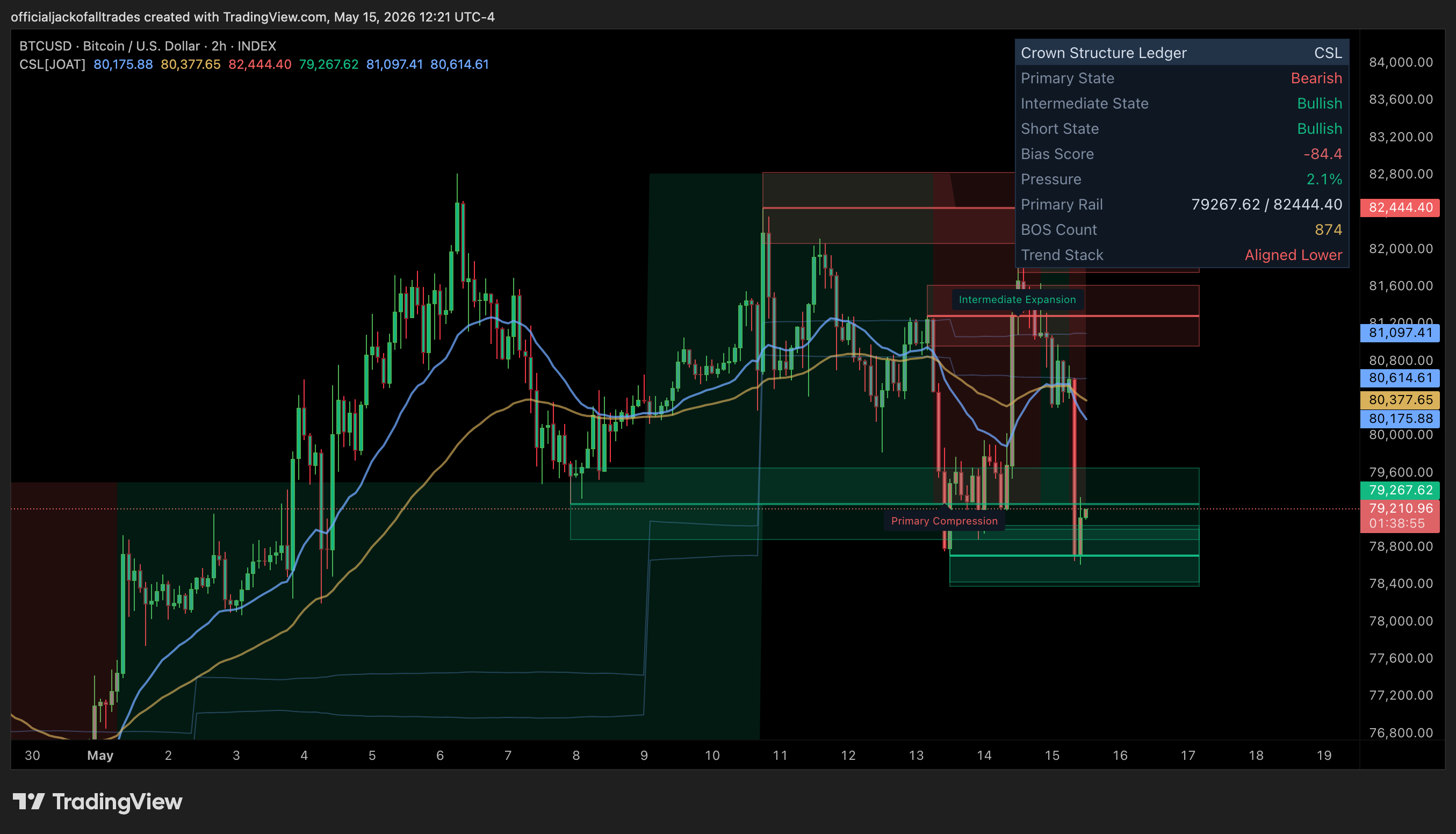This screenshot has width=1456, height=834.
Task: Click the TradingView logo at bottom left
Action: [97, 801]
